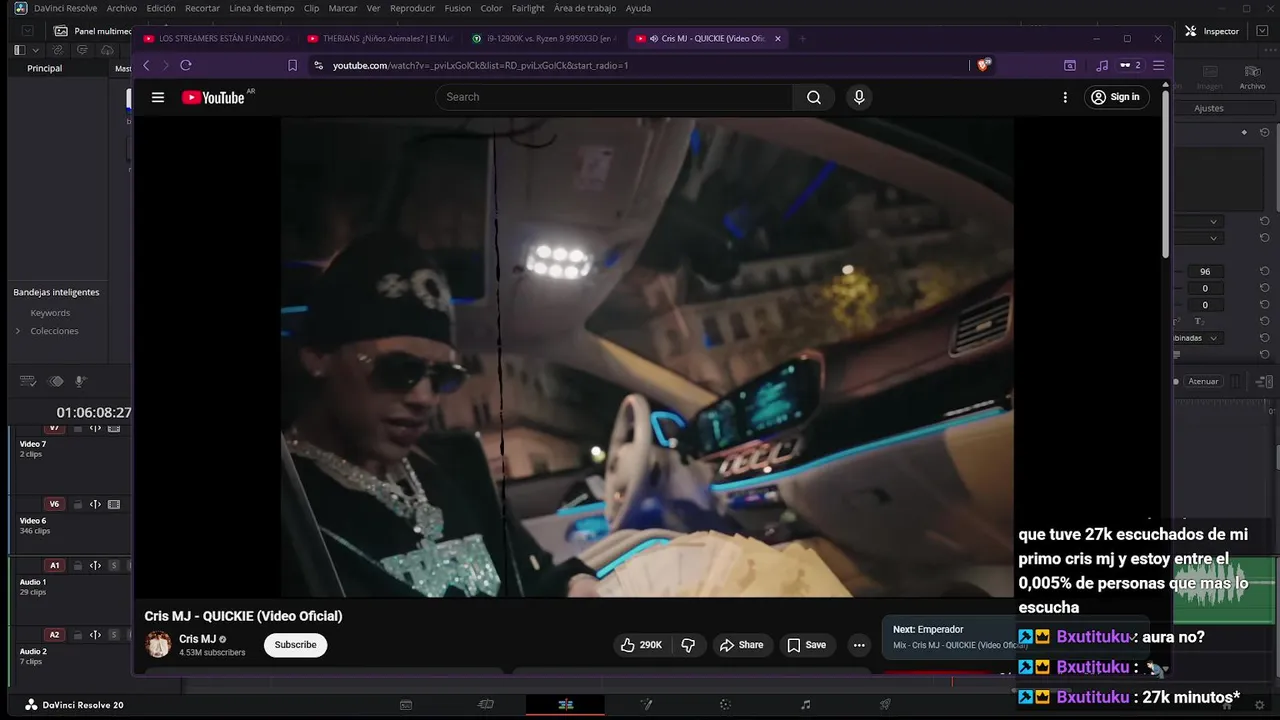The width and height of the screenshot is (1280, 720).
Task: Switch to the Edit page icon
Action: tap(566, 705)
